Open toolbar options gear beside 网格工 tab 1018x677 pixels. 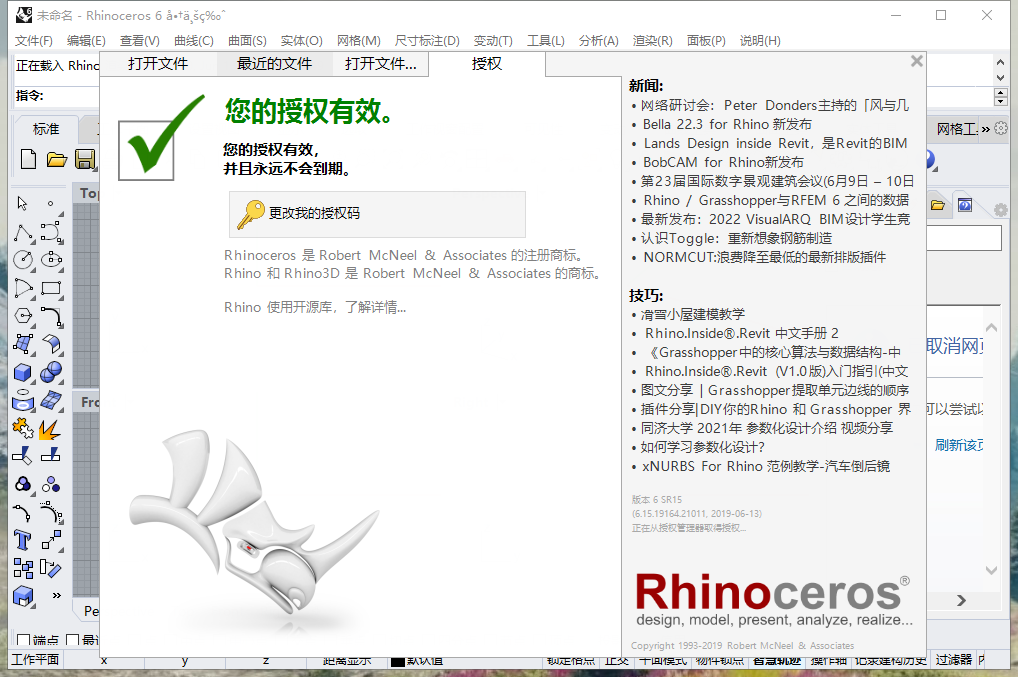coord(1001,129)
